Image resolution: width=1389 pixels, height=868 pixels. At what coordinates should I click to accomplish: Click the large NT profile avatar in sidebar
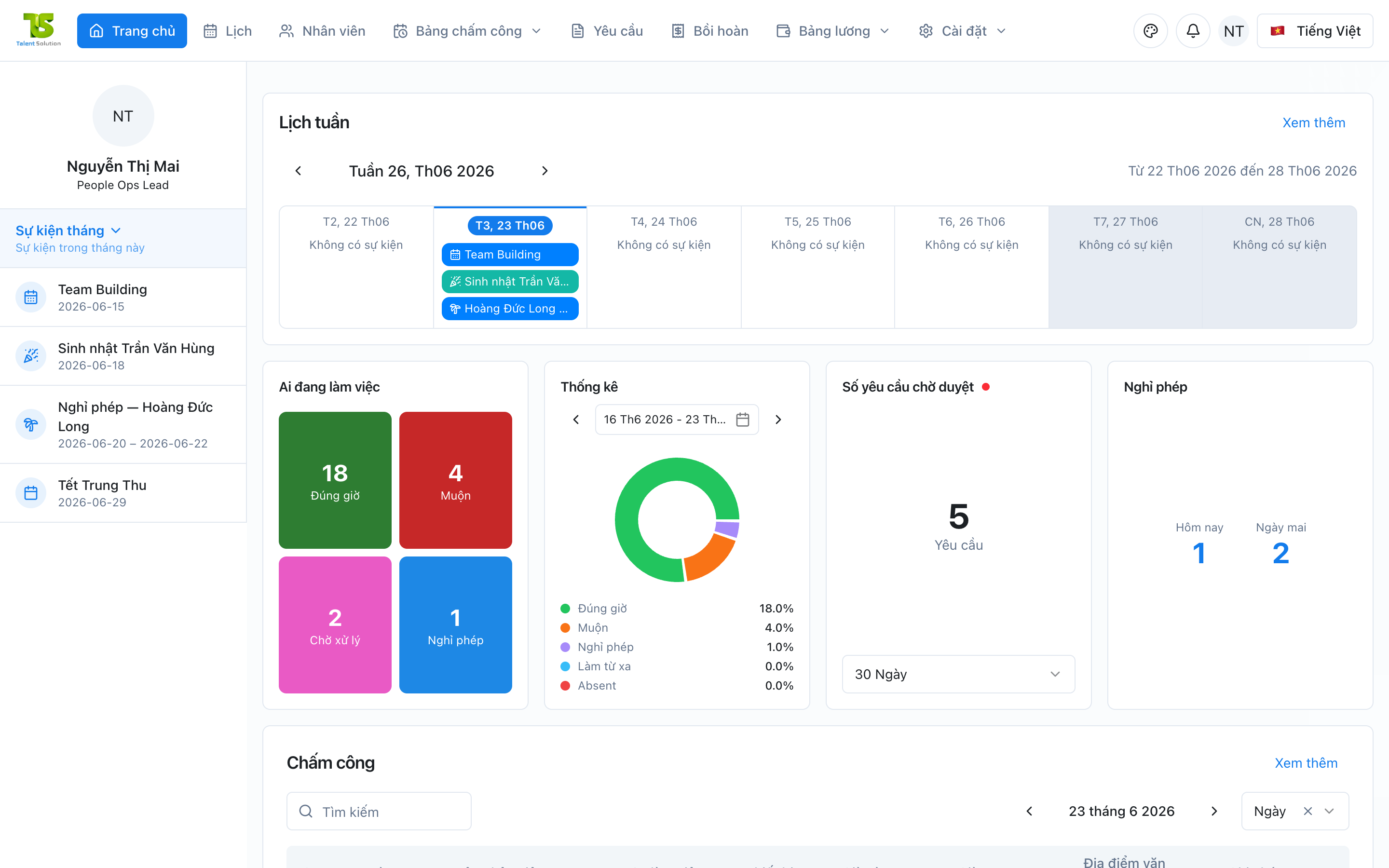tap(123, 116)
